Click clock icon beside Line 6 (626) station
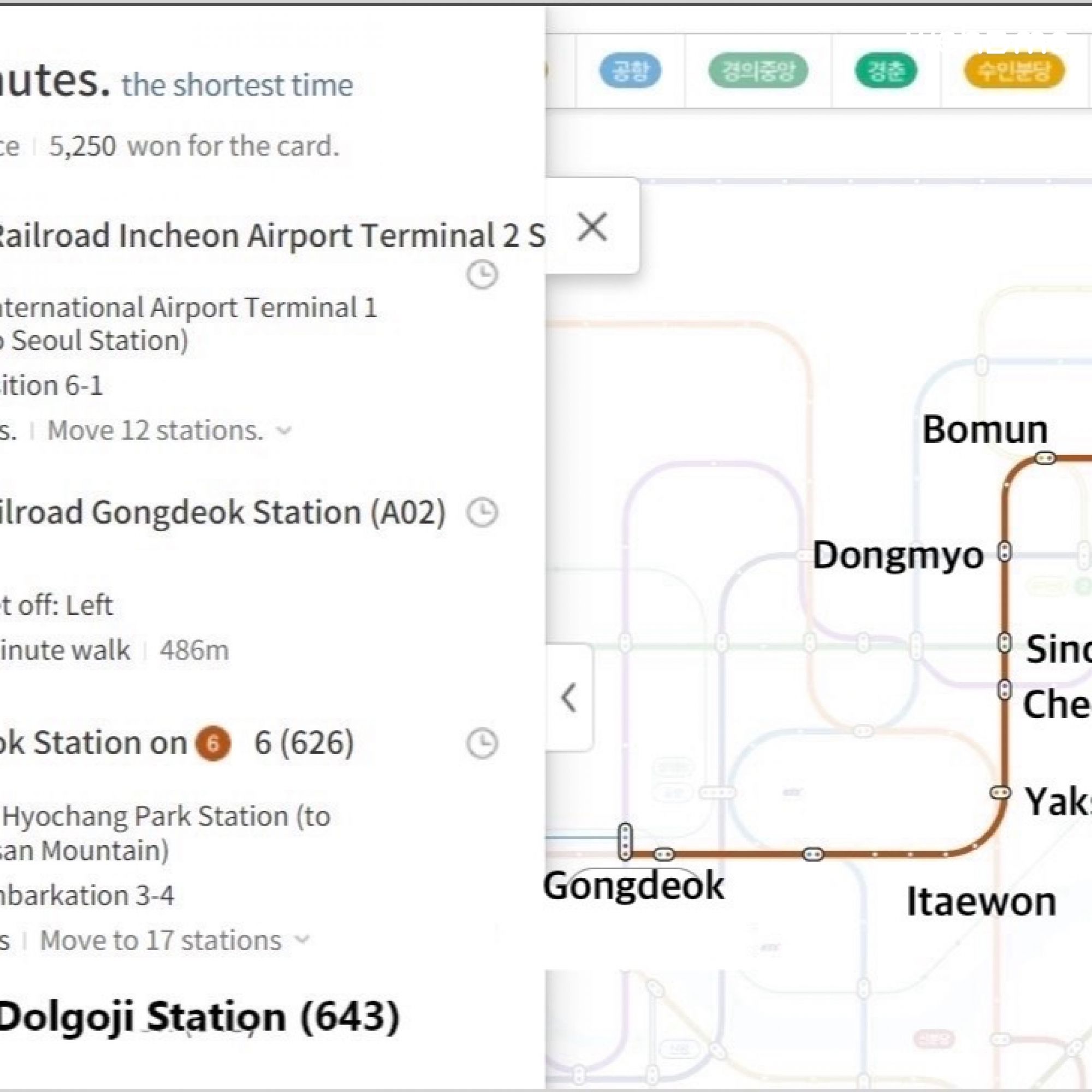This screenshot has height=1092, width=1092. [482, 743]
